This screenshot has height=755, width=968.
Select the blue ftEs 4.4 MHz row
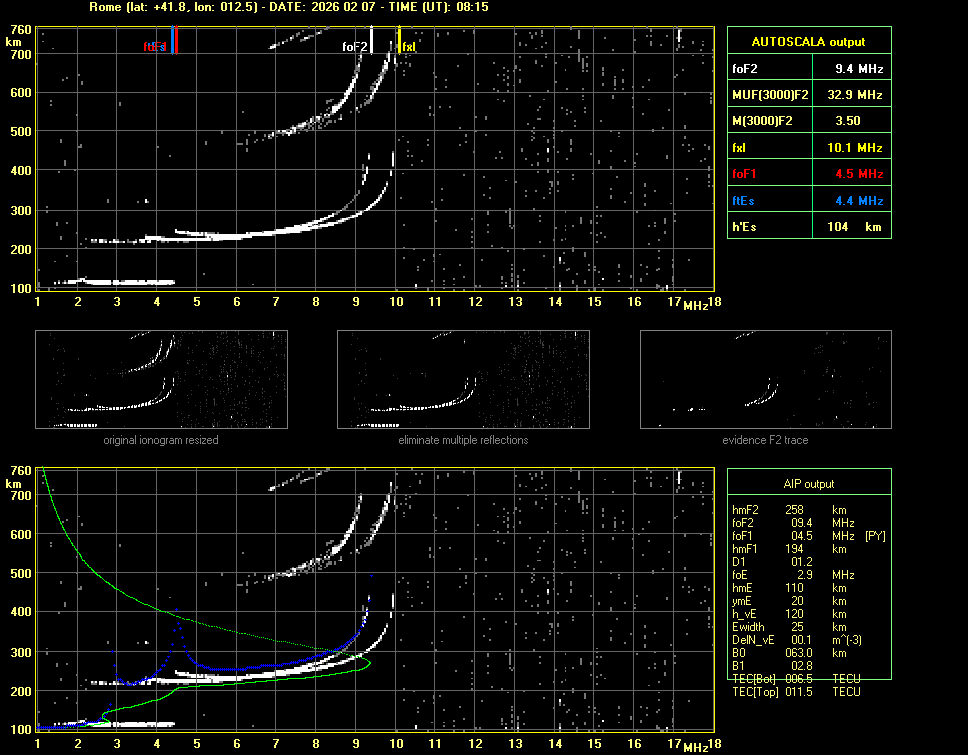coord(808,201)
